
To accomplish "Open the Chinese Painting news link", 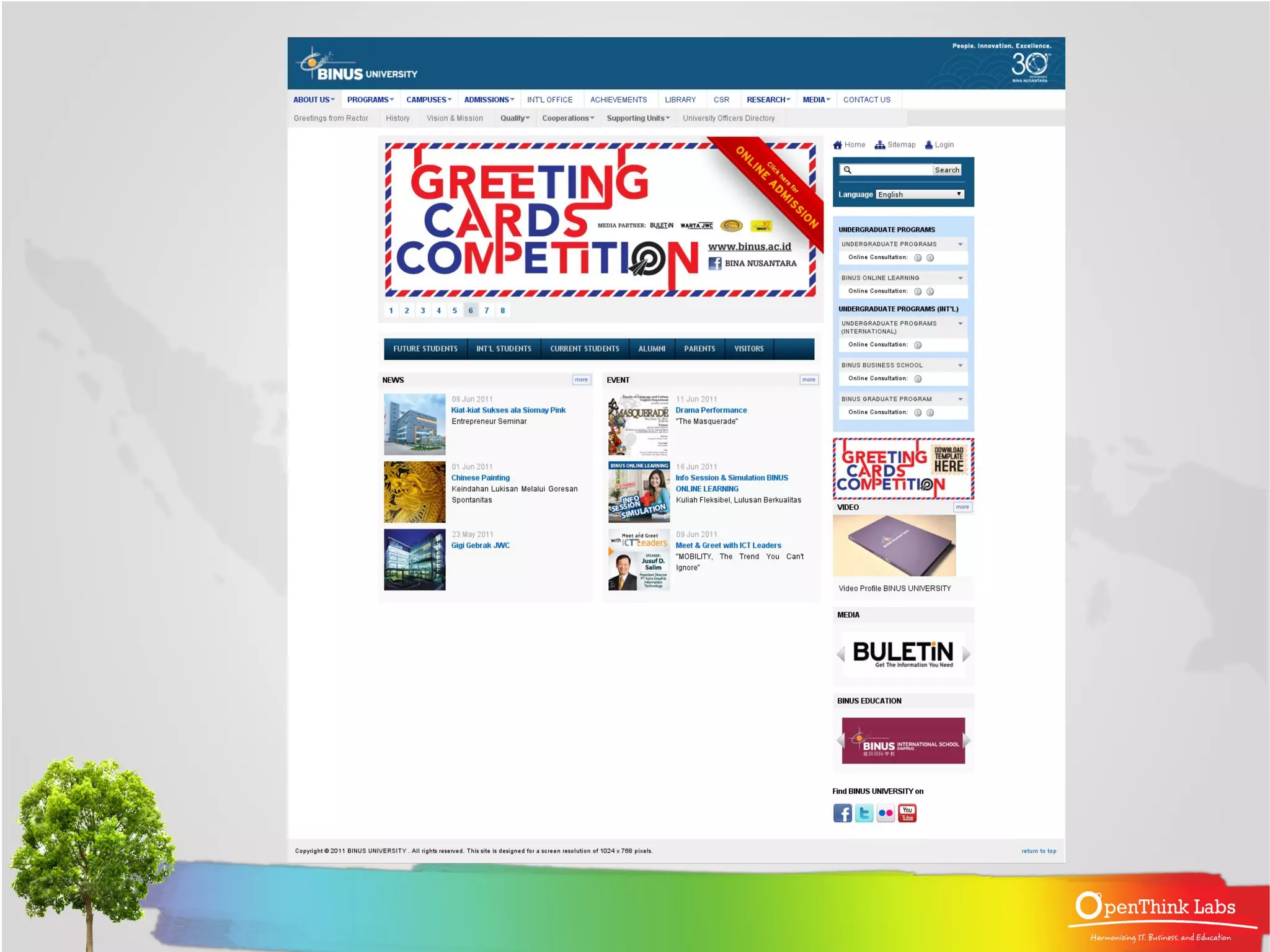I will click(481, 478).
